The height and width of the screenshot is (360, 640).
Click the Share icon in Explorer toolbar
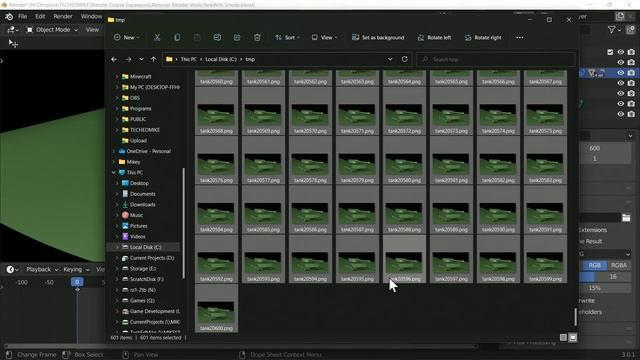(237, 38)
